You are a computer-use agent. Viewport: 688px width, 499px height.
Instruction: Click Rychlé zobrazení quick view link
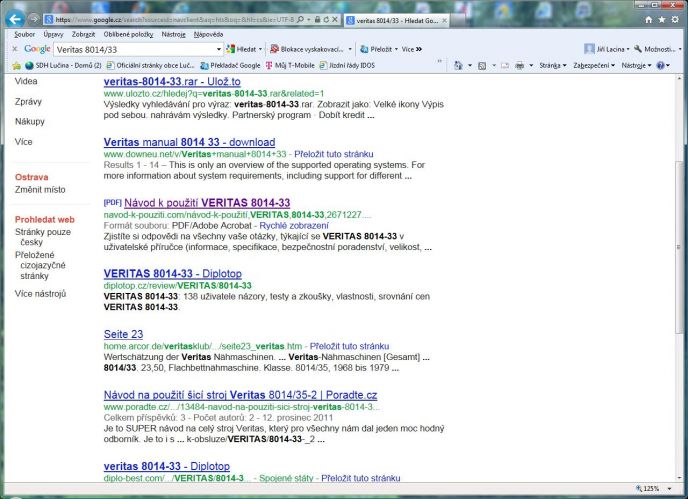pyautogui.click(x=294, y=226)
